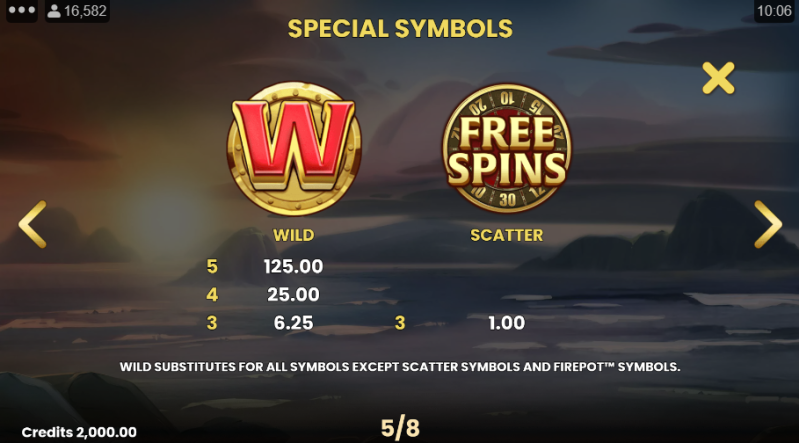This screenshot has height=443, width=799.
Task: Click the Credits 2,000.00 balance
Action: [x=79, y=432]
